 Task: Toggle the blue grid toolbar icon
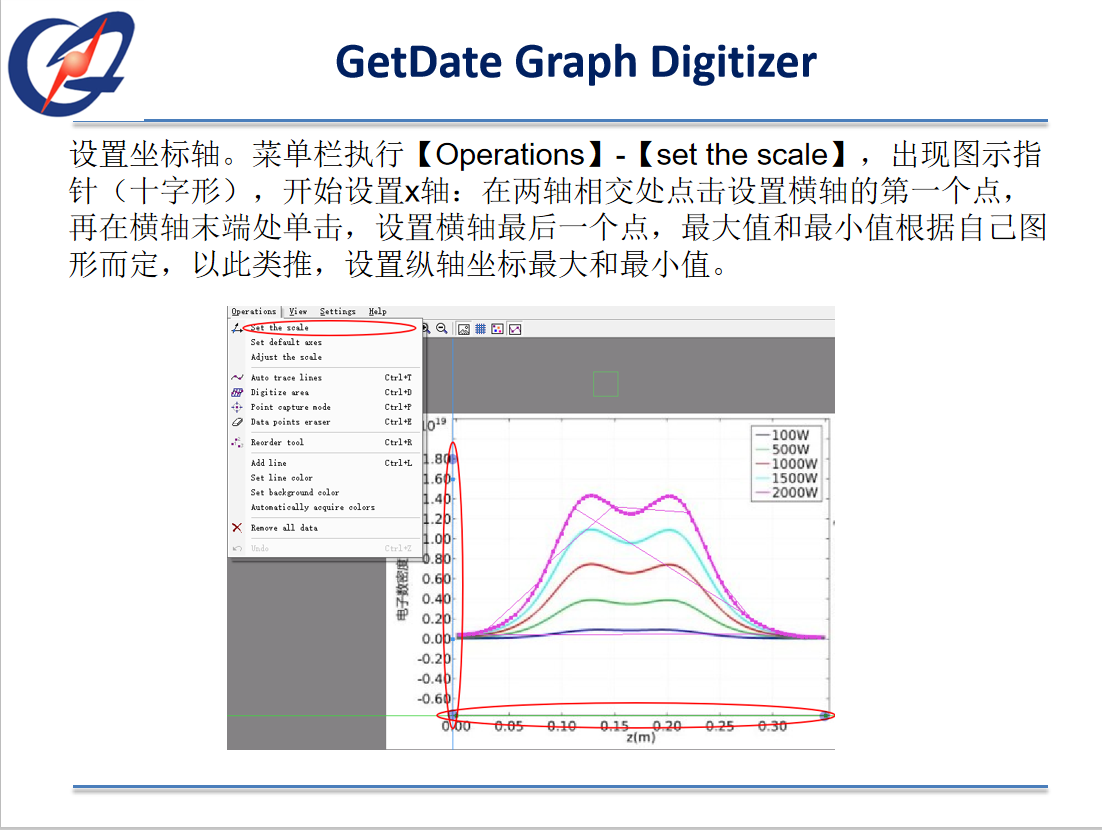click(x=481, y=329)
